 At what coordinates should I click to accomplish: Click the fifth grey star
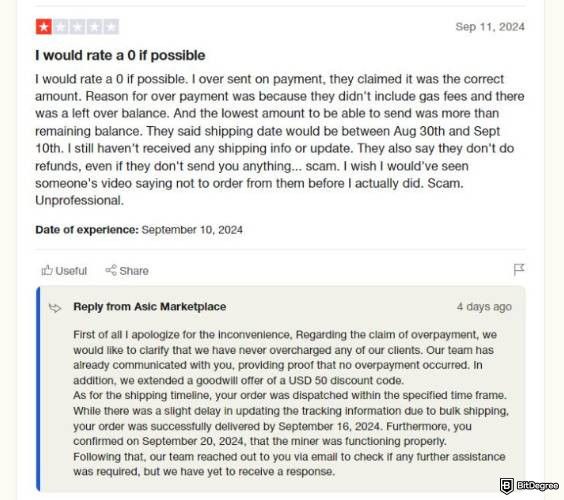click(x=111, y=27)
